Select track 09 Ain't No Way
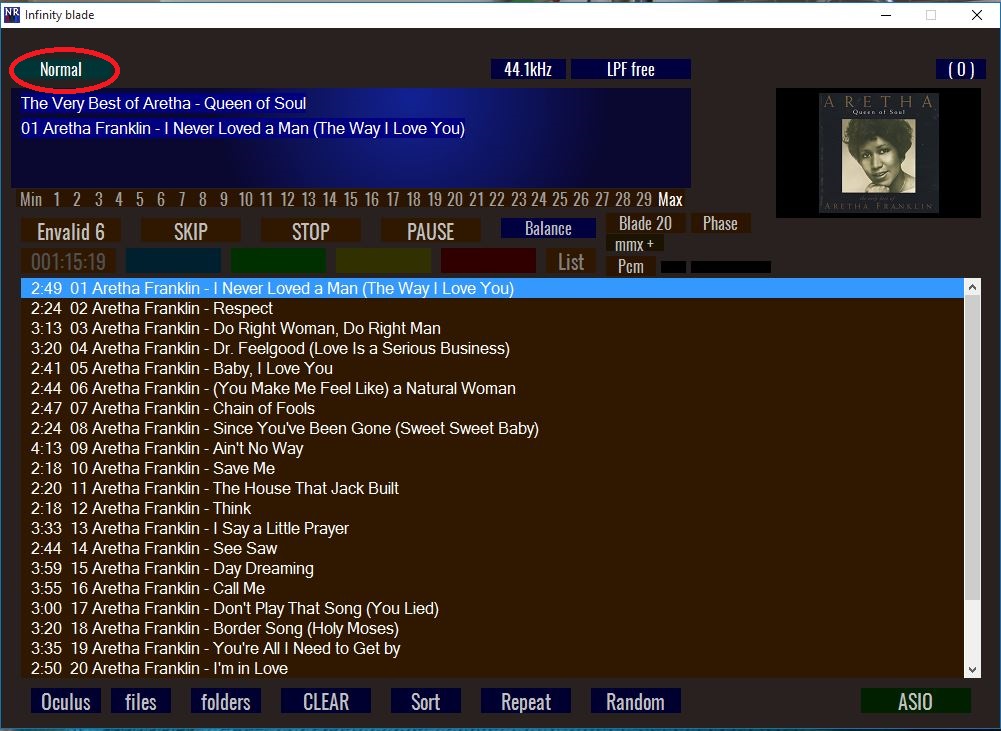The image size is (1001, 731). (492, 449)
